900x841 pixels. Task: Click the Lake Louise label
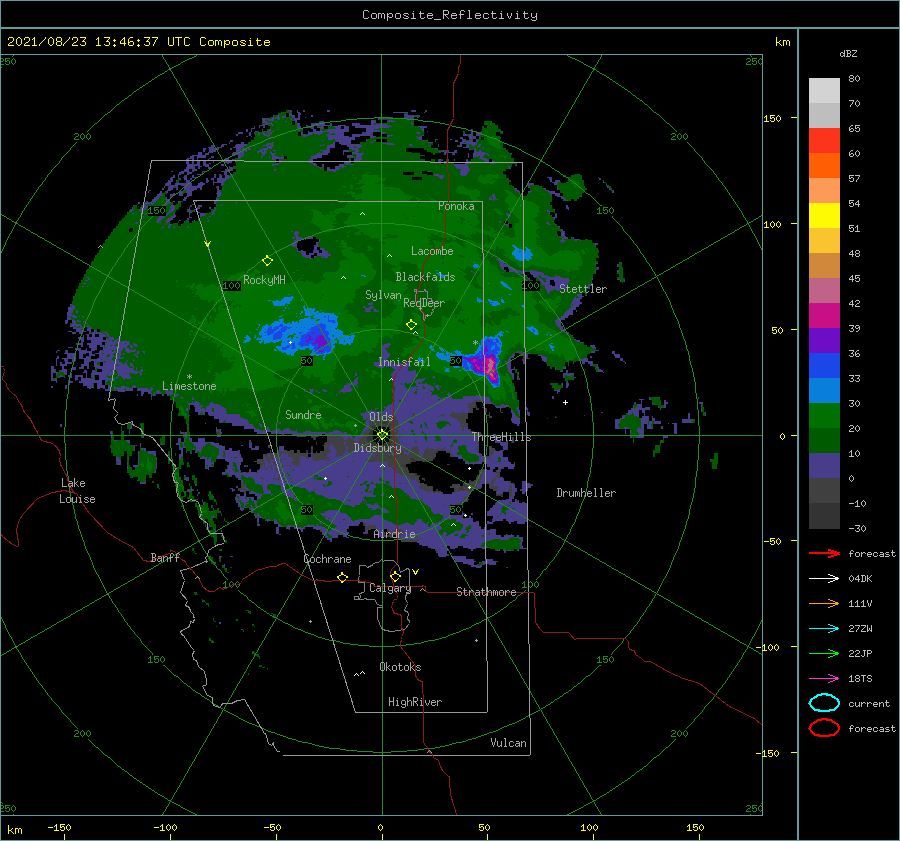(x=77, y=491)
